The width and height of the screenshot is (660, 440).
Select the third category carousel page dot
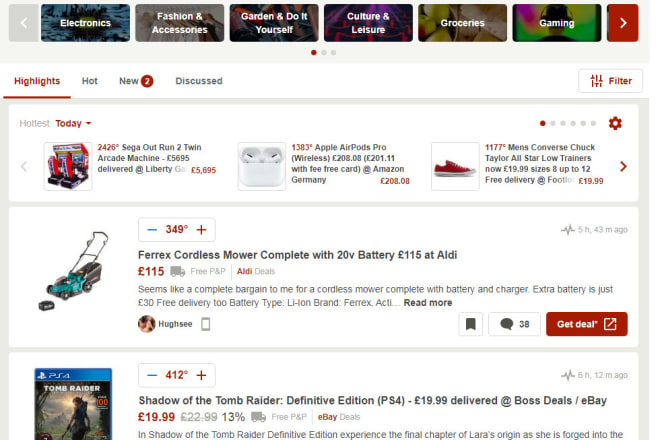(x=333, y=53)
